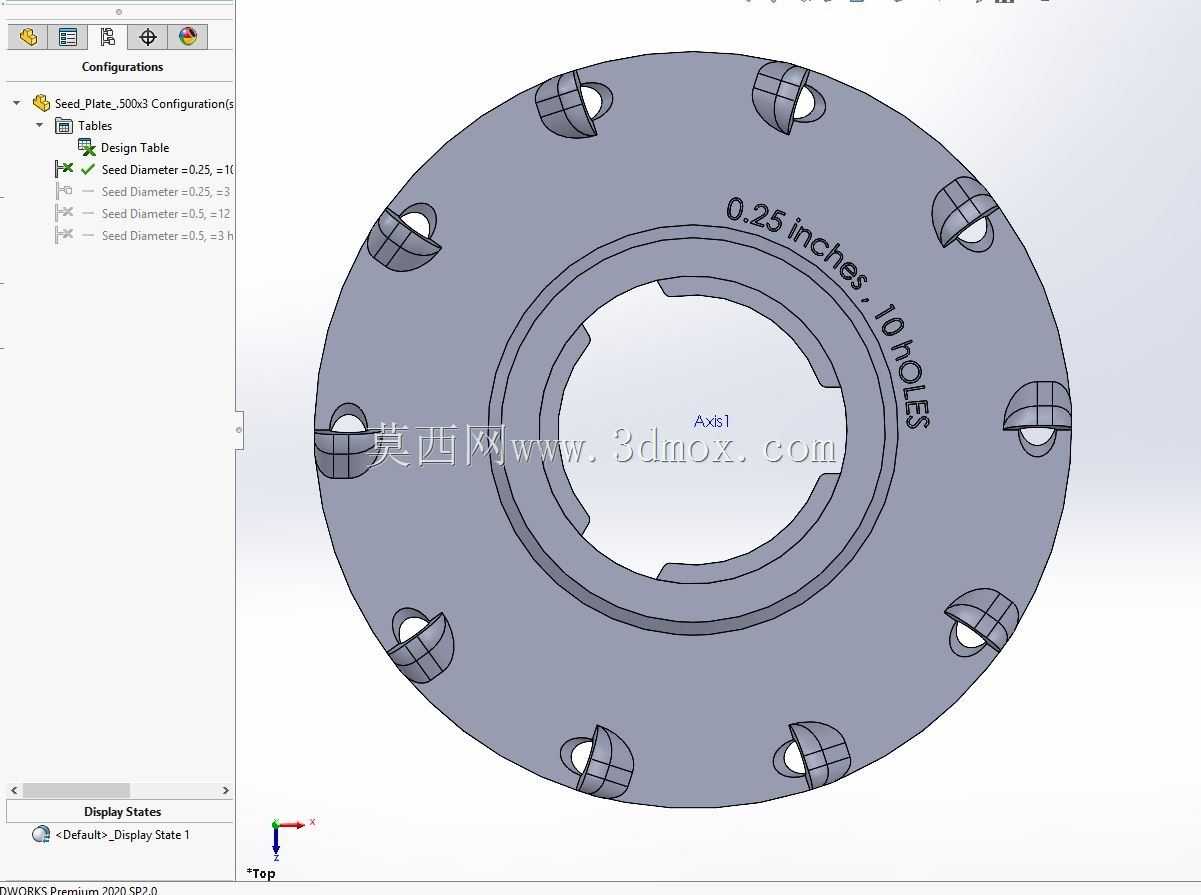The width and height of the screenshot is (1201, 895).
Task: Collapse the Tables folder
Action: point(40,125)
